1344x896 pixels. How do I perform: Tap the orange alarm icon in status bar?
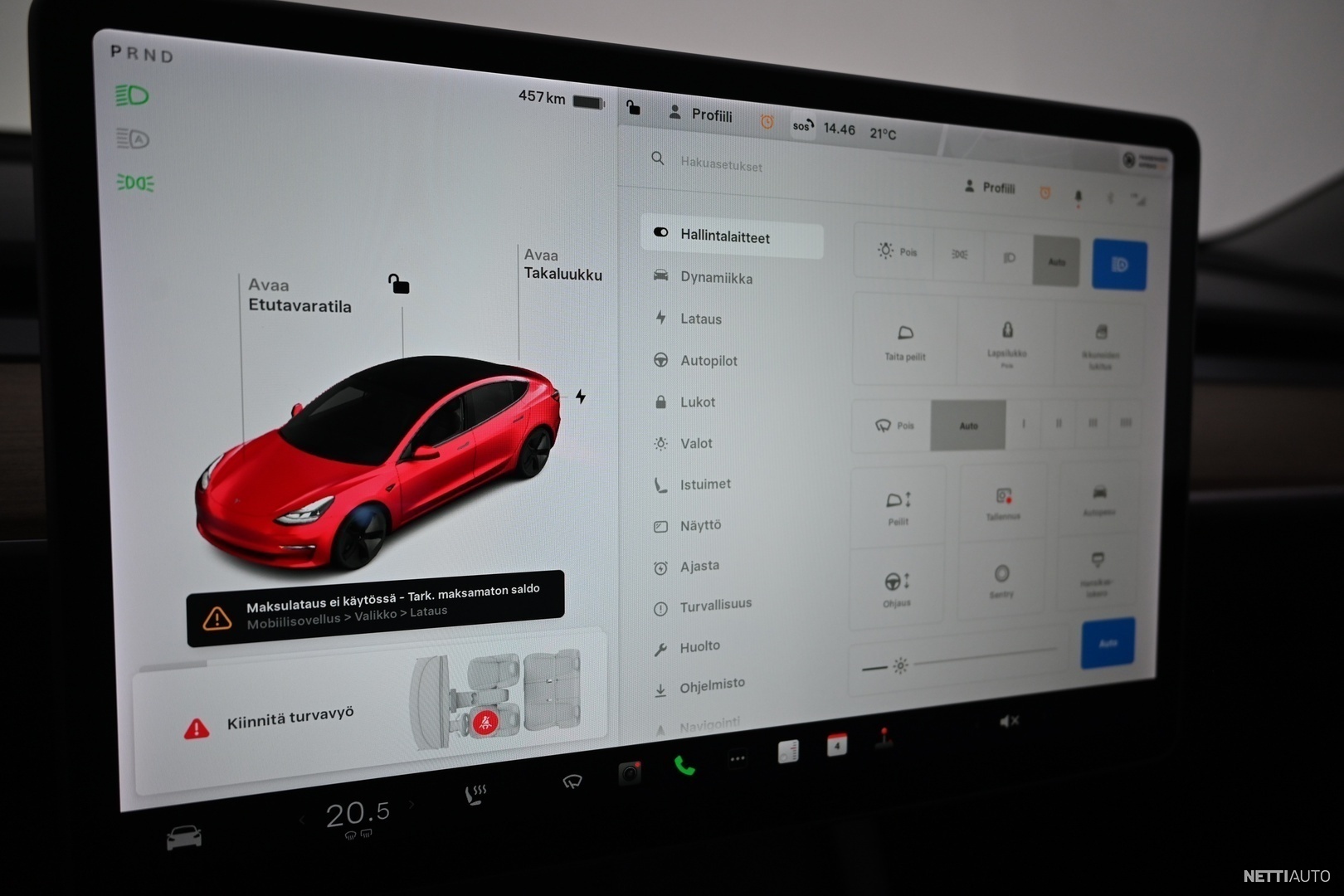(x=767, y=122)
